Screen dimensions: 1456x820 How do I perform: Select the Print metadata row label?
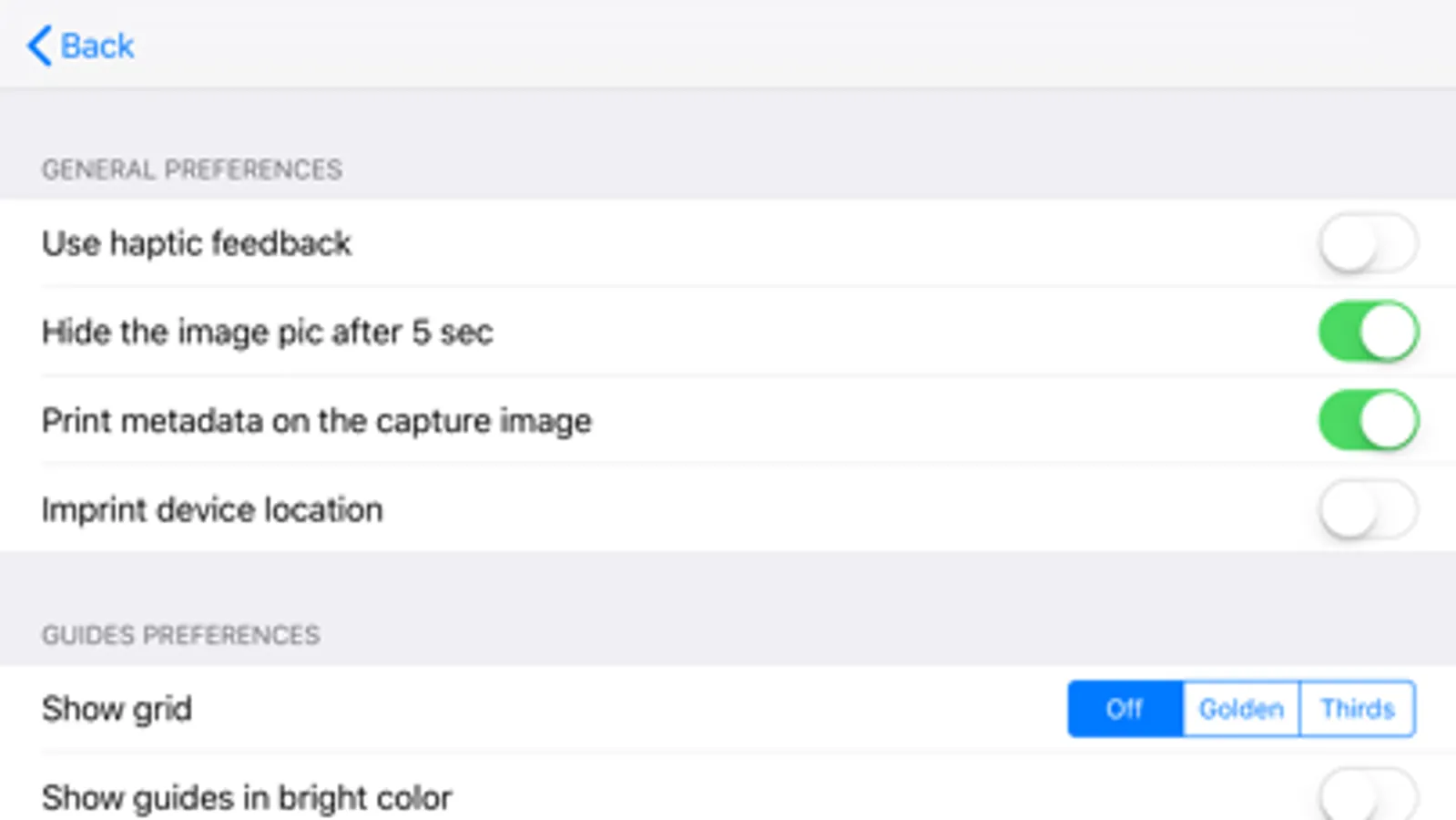[316, 421]
